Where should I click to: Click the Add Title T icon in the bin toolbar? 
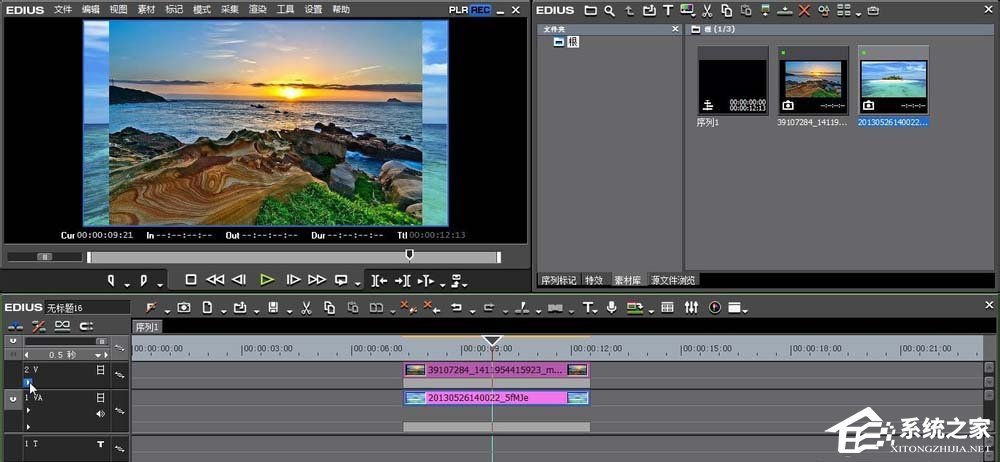tap(668, 11)
